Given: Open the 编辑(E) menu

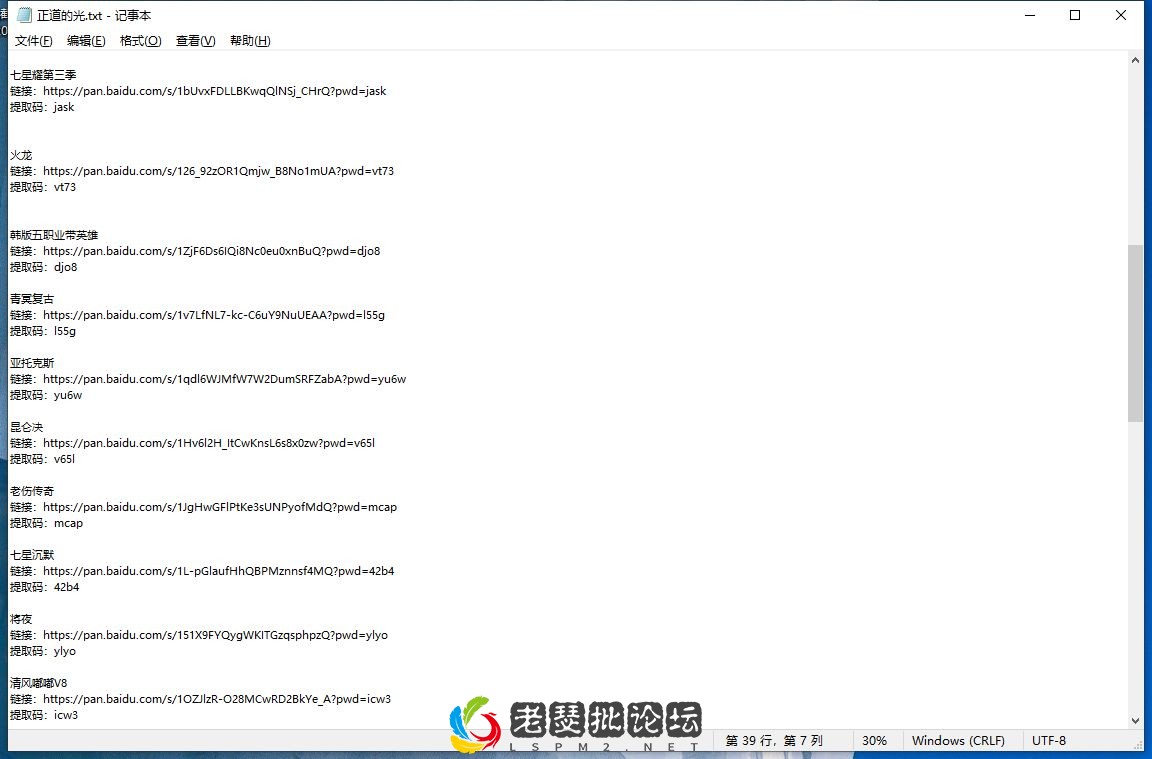Looking at the screenshot, I should coord(86,40).
